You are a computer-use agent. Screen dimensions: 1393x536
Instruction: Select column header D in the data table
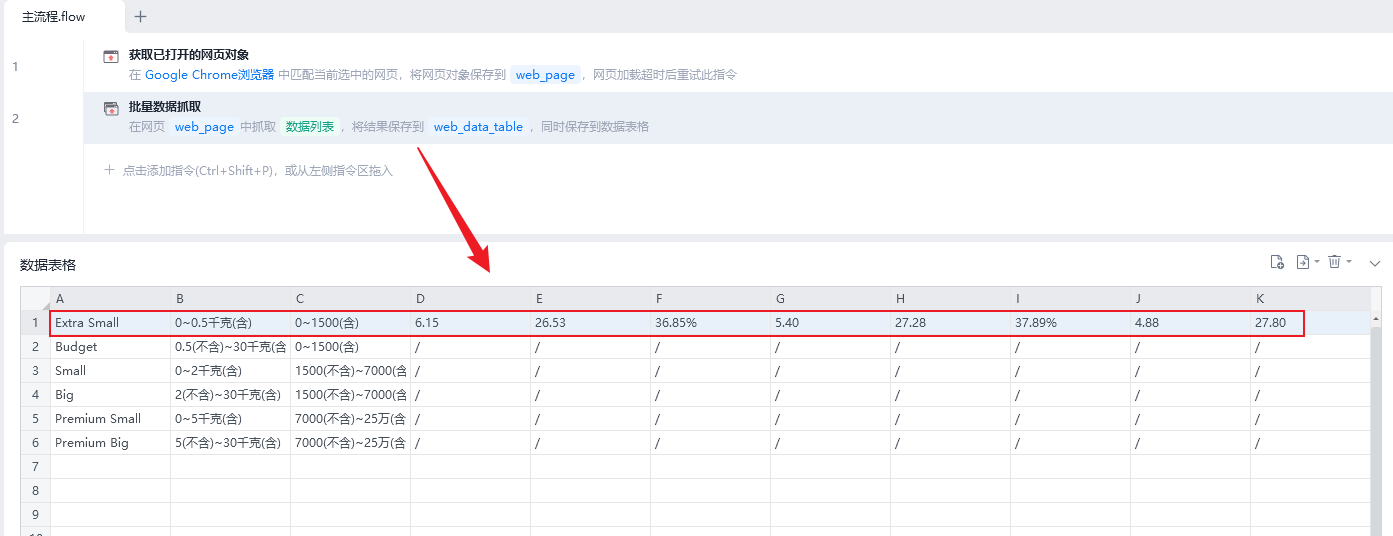[470, 298]
